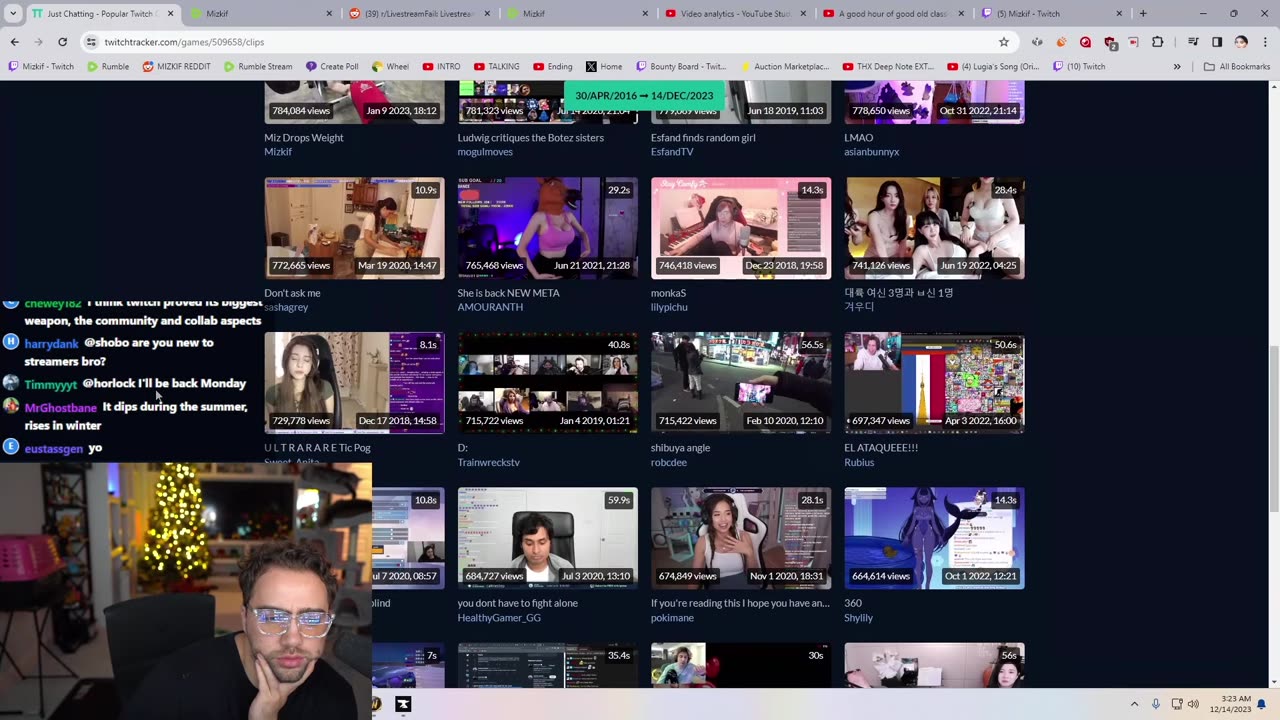Image resolution: width=1280 pixels, height=720 pixels.
Task: Play the 'Don't ask me' clip thumbnail
Action: (x=354, y=228)
